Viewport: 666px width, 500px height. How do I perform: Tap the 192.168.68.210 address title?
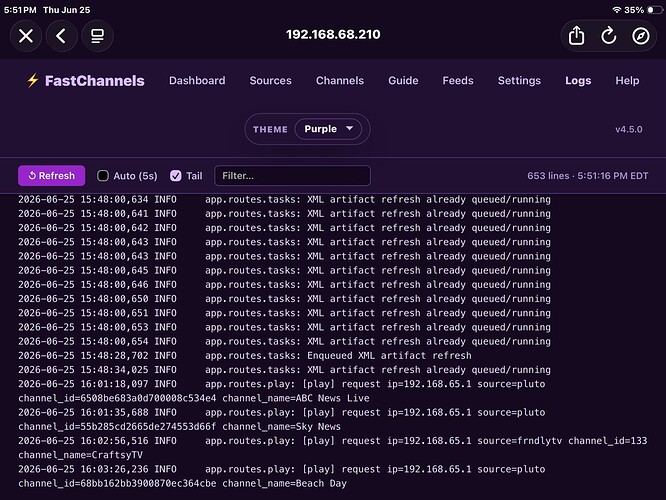333,34
